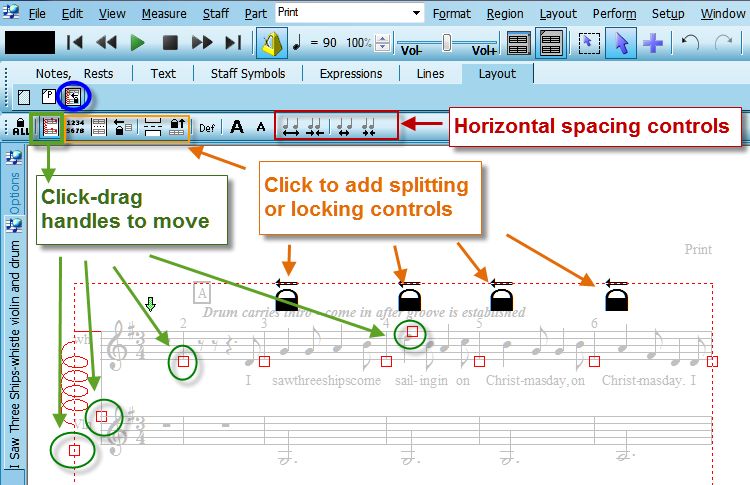
Task: Click the rehearsal mark A box
Action: coord(203,294)
